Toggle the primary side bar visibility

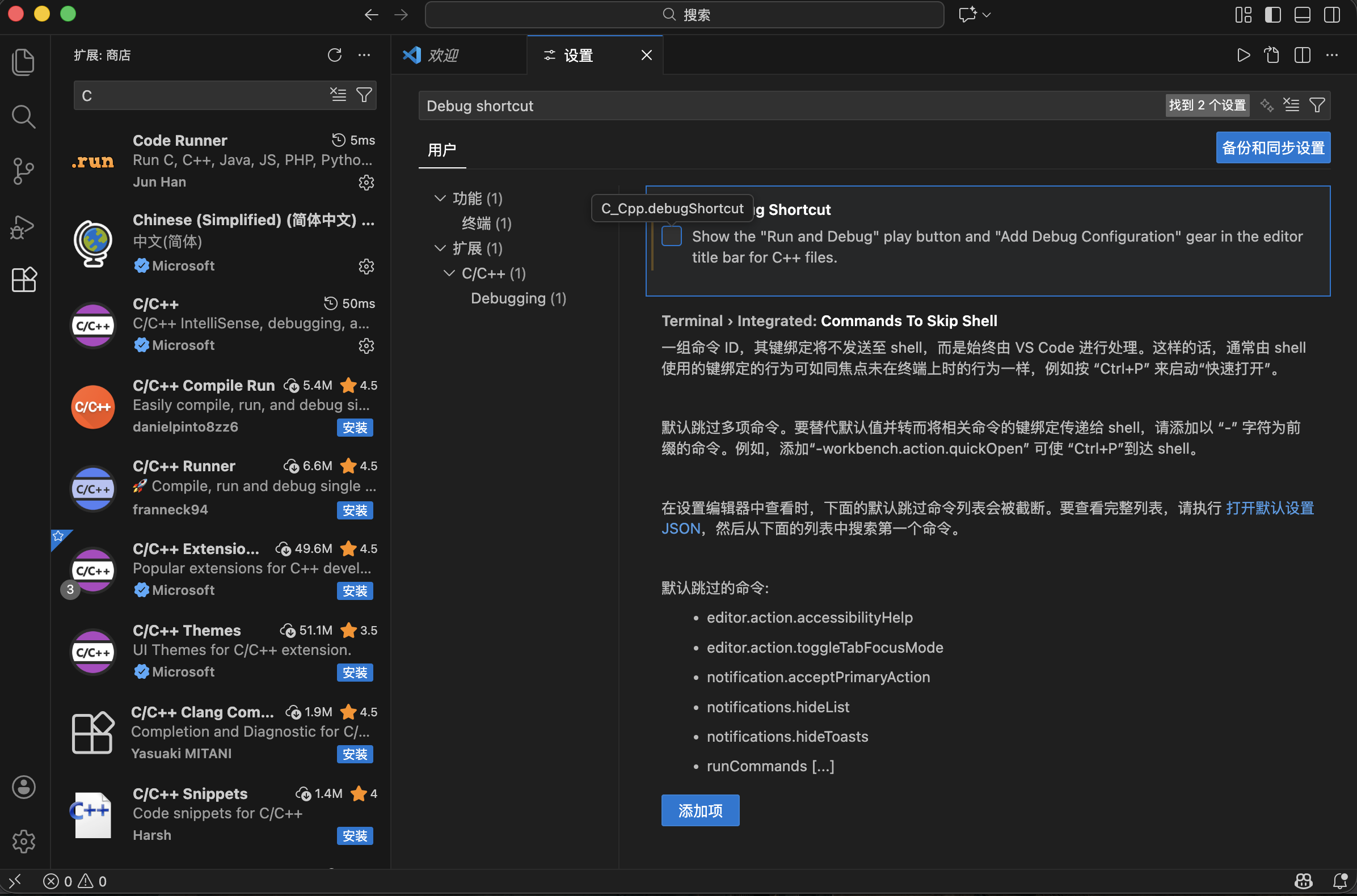pyautogui.click(x=1272, y=15)
